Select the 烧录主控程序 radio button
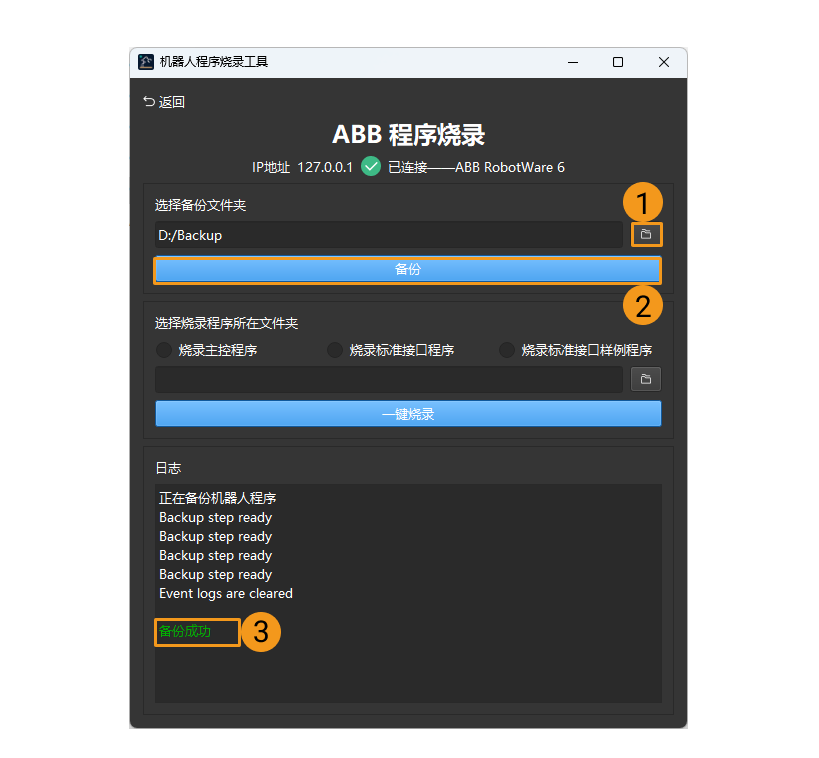 pos(163,350)
